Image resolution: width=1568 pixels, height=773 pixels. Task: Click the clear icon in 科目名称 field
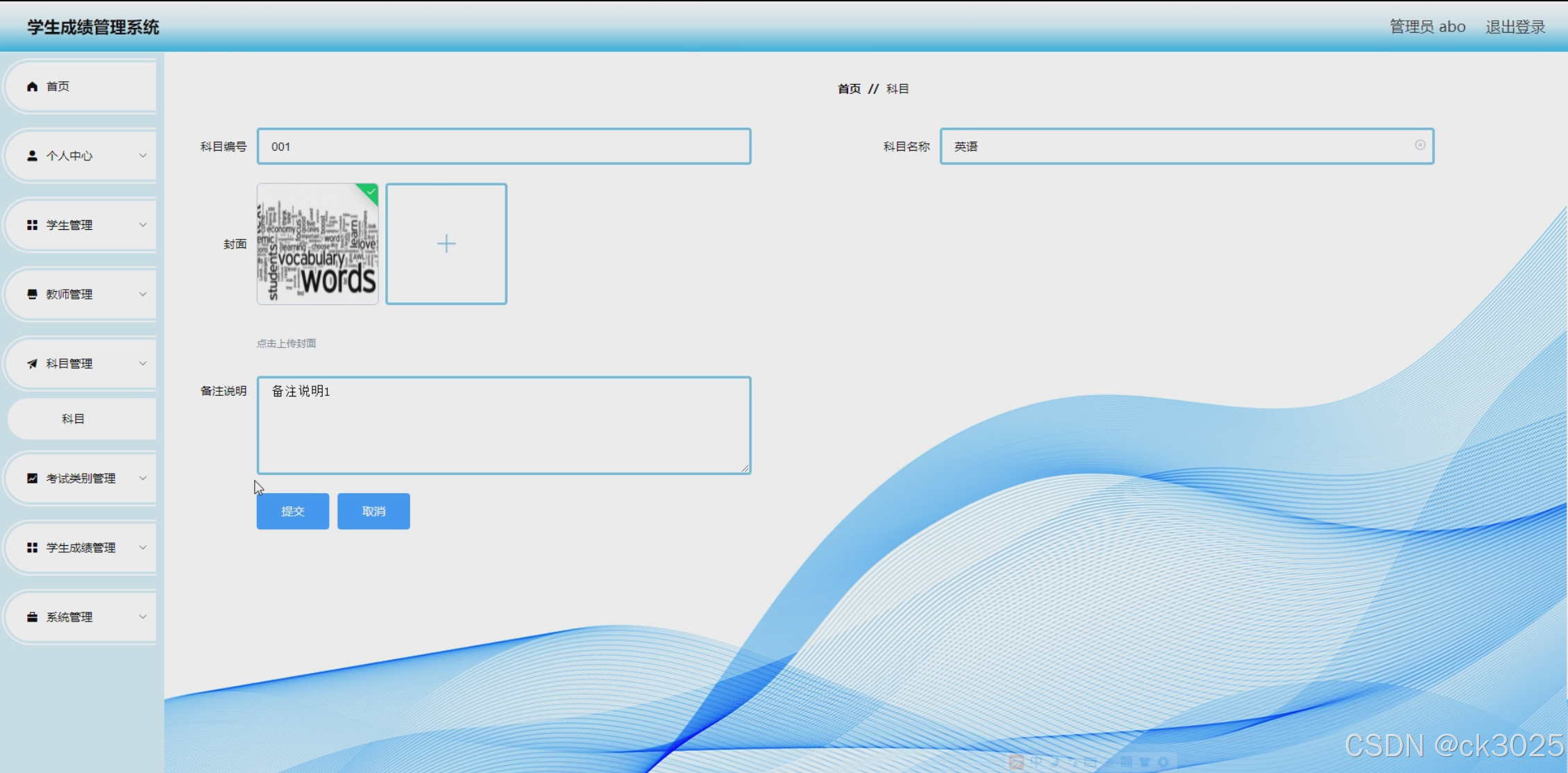click(x=1420, y=145)
